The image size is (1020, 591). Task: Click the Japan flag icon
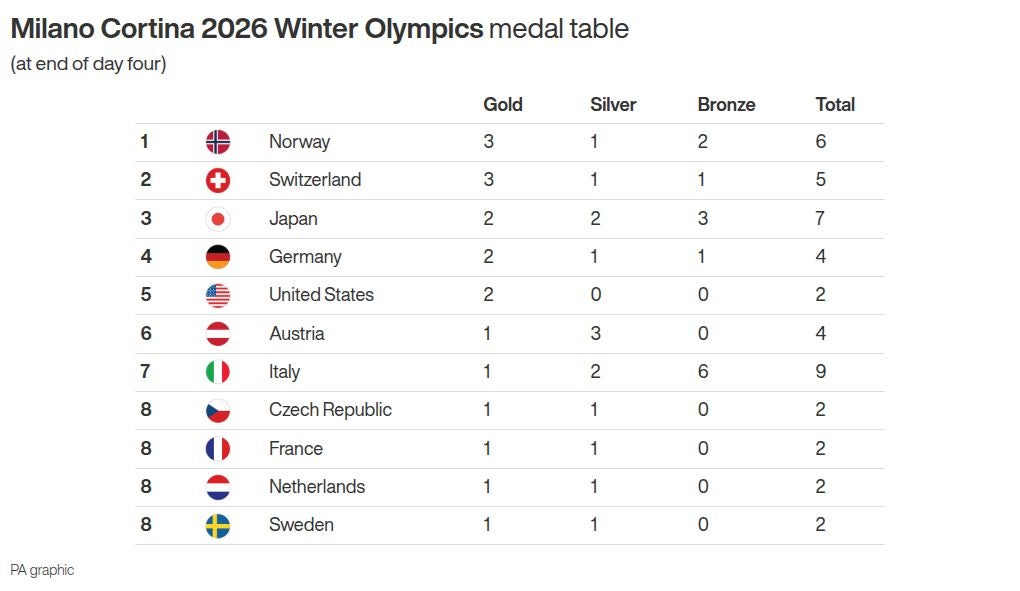click(x=218, y=219)
